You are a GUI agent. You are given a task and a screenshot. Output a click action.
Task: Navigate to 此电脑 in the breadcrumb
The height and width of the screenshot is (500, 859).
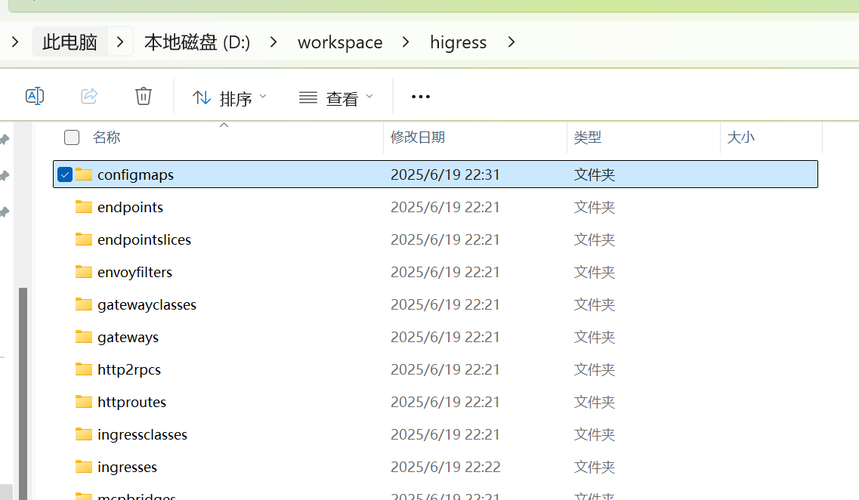[x=70, y=42]
